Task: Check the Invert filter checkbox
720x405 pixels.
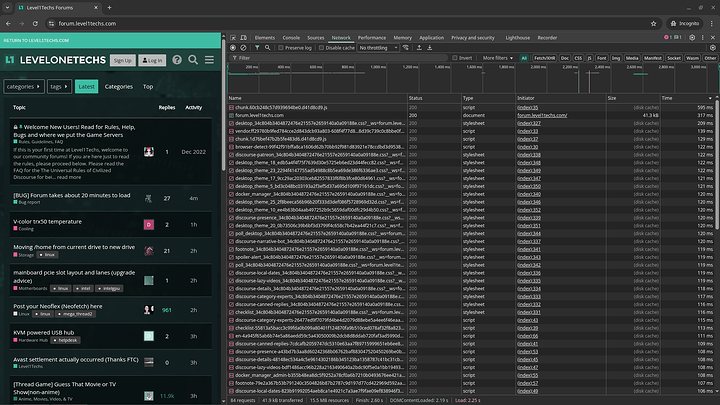Action: pyautogui.click(x=455, y=58)
